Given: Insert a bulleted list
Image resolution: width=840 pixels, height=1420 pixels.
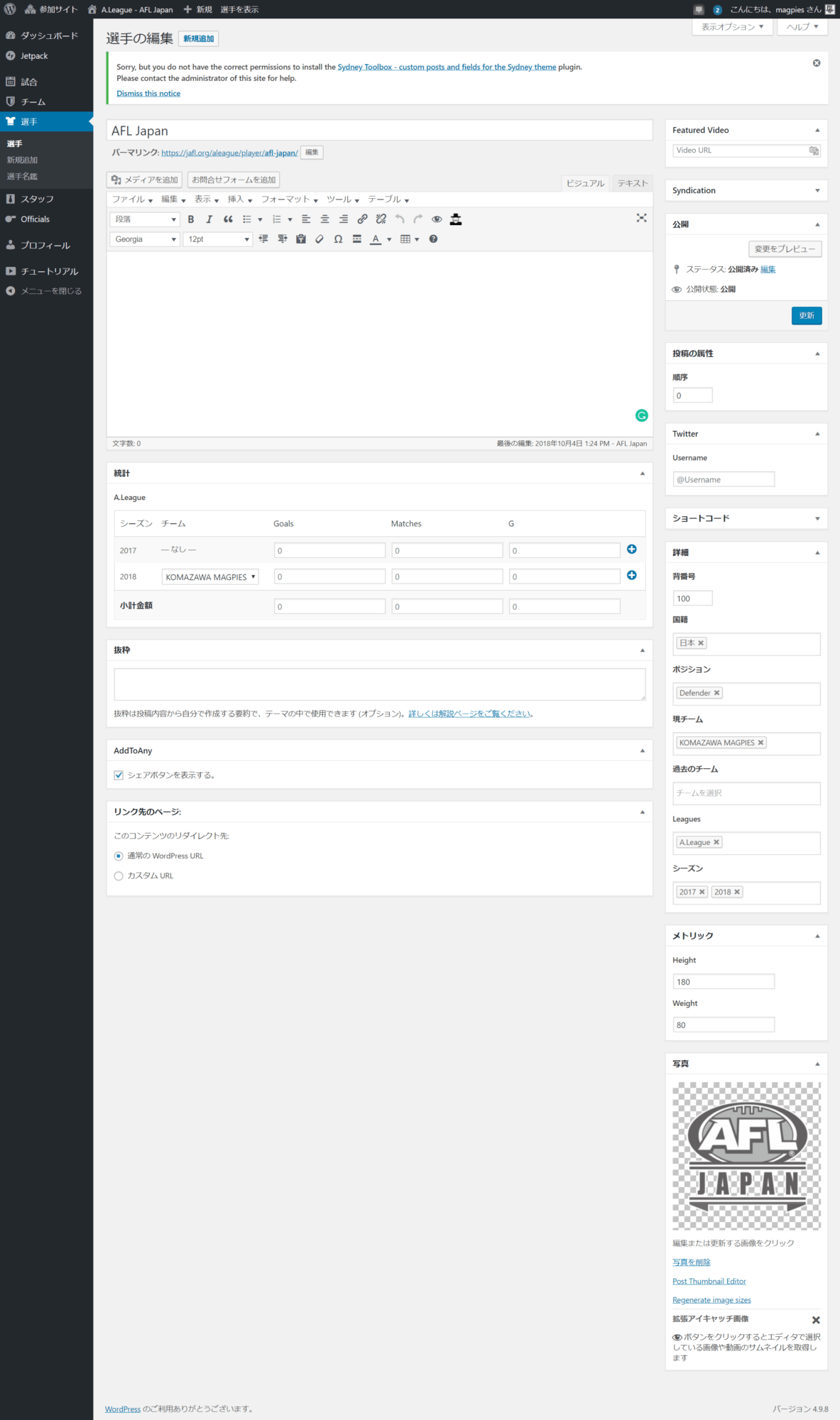Looking at the screenshot, I should [x=247, y=219].
